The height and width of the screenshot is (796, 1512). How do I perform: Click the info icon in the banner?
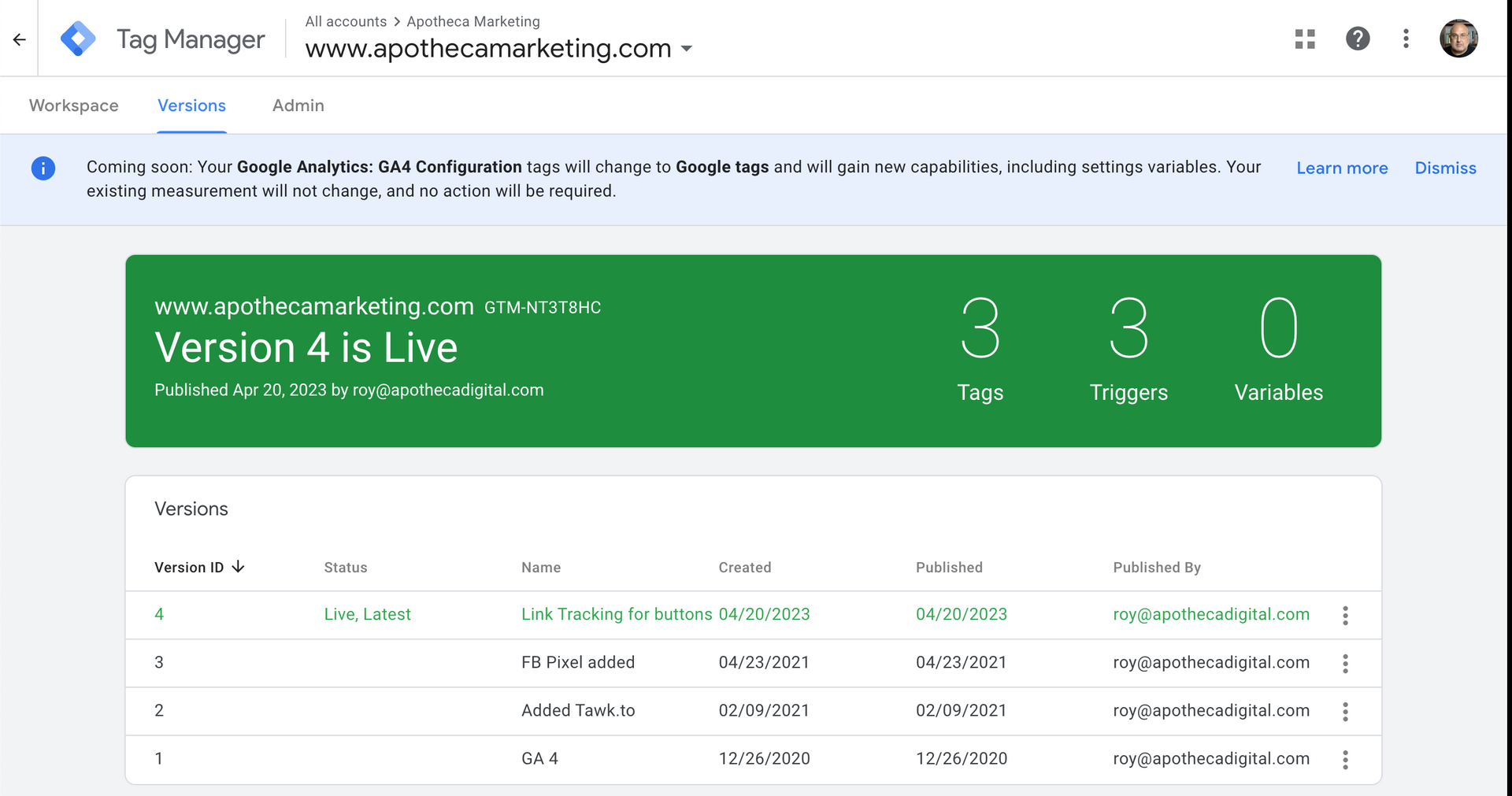click(x=43, y=168)
